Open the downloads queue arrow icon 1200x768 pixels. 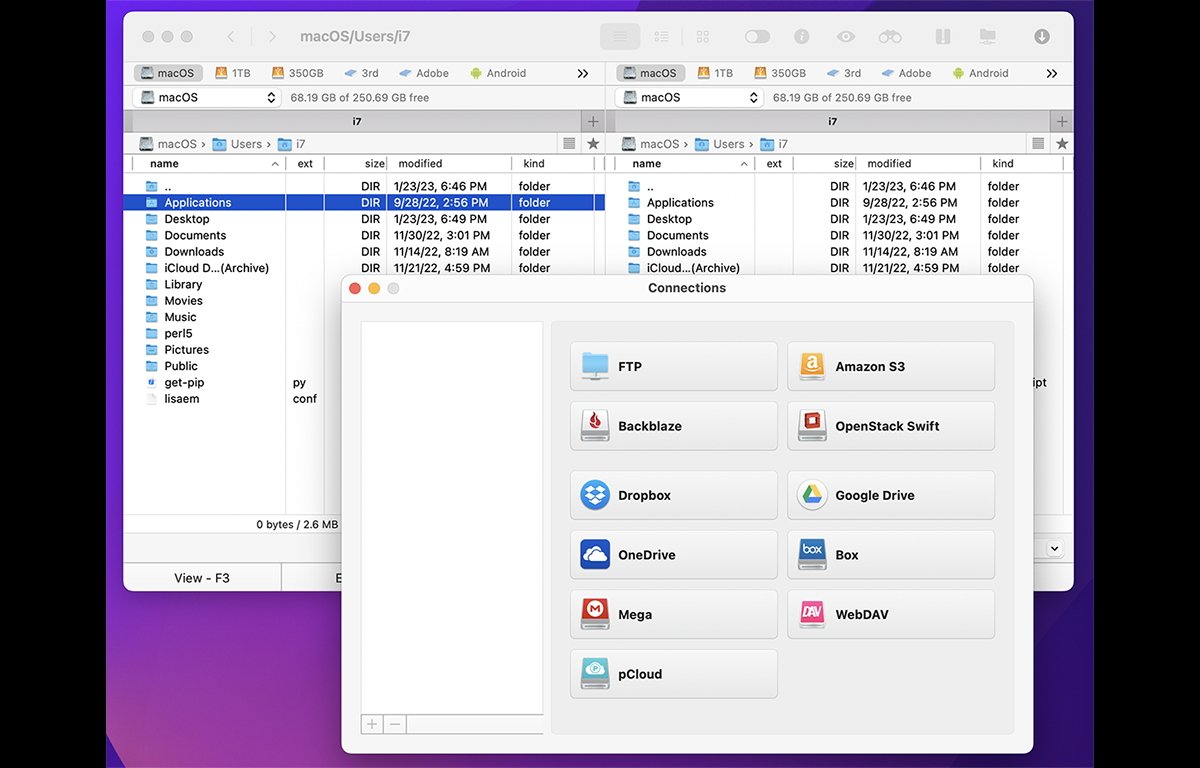pos(1042,37)
